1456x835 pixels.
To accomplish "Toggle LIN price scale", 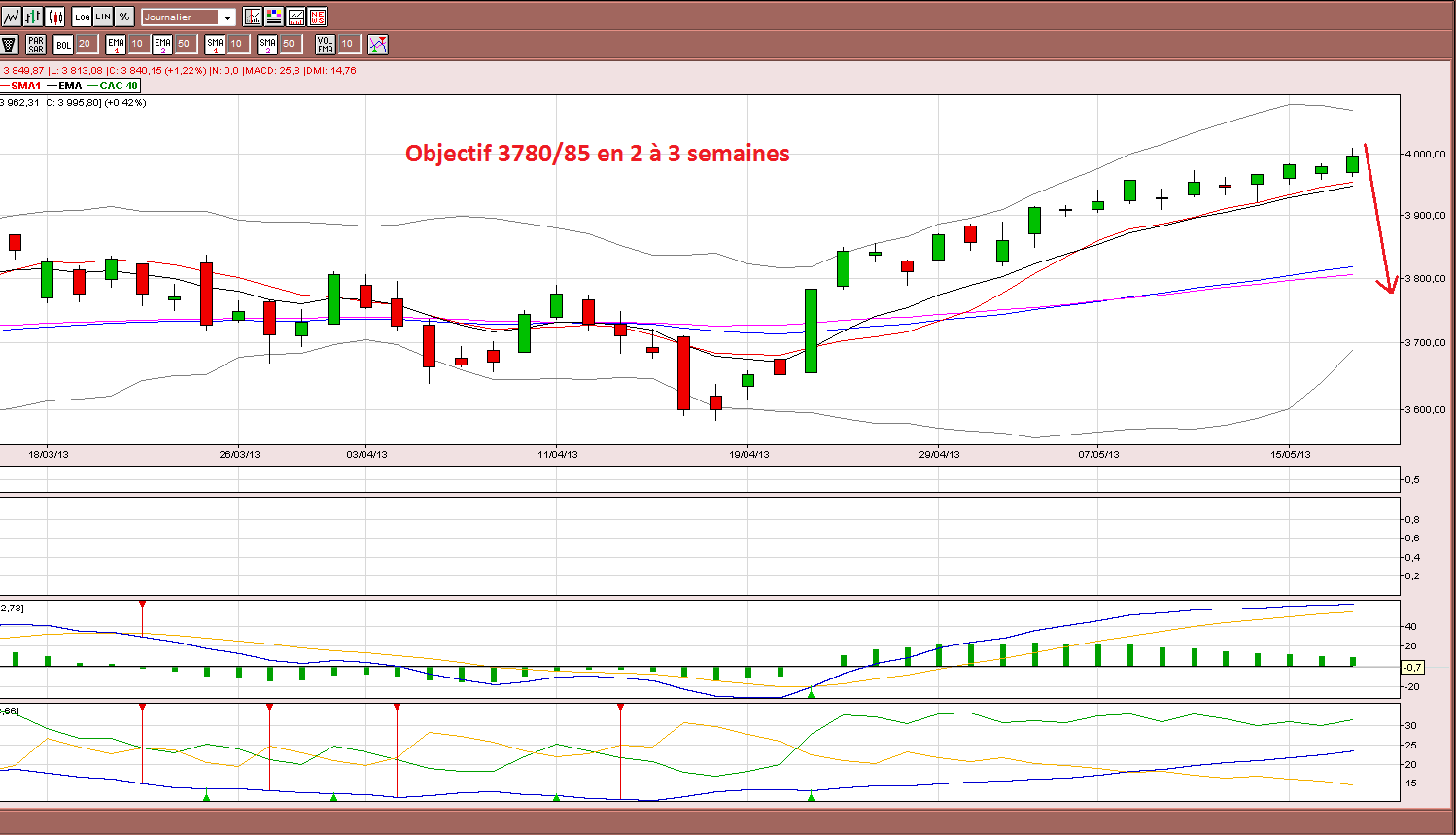I will pos(103,17).
